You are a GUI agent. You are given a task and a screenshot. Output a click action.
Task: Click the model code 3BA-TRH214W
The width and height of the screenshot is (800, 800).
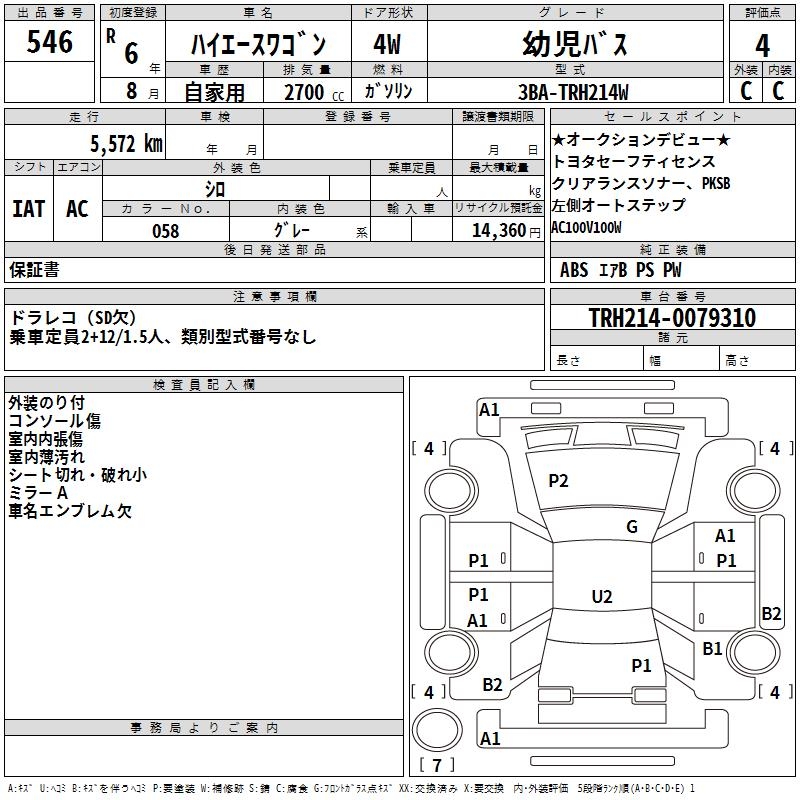click(573, 92)
